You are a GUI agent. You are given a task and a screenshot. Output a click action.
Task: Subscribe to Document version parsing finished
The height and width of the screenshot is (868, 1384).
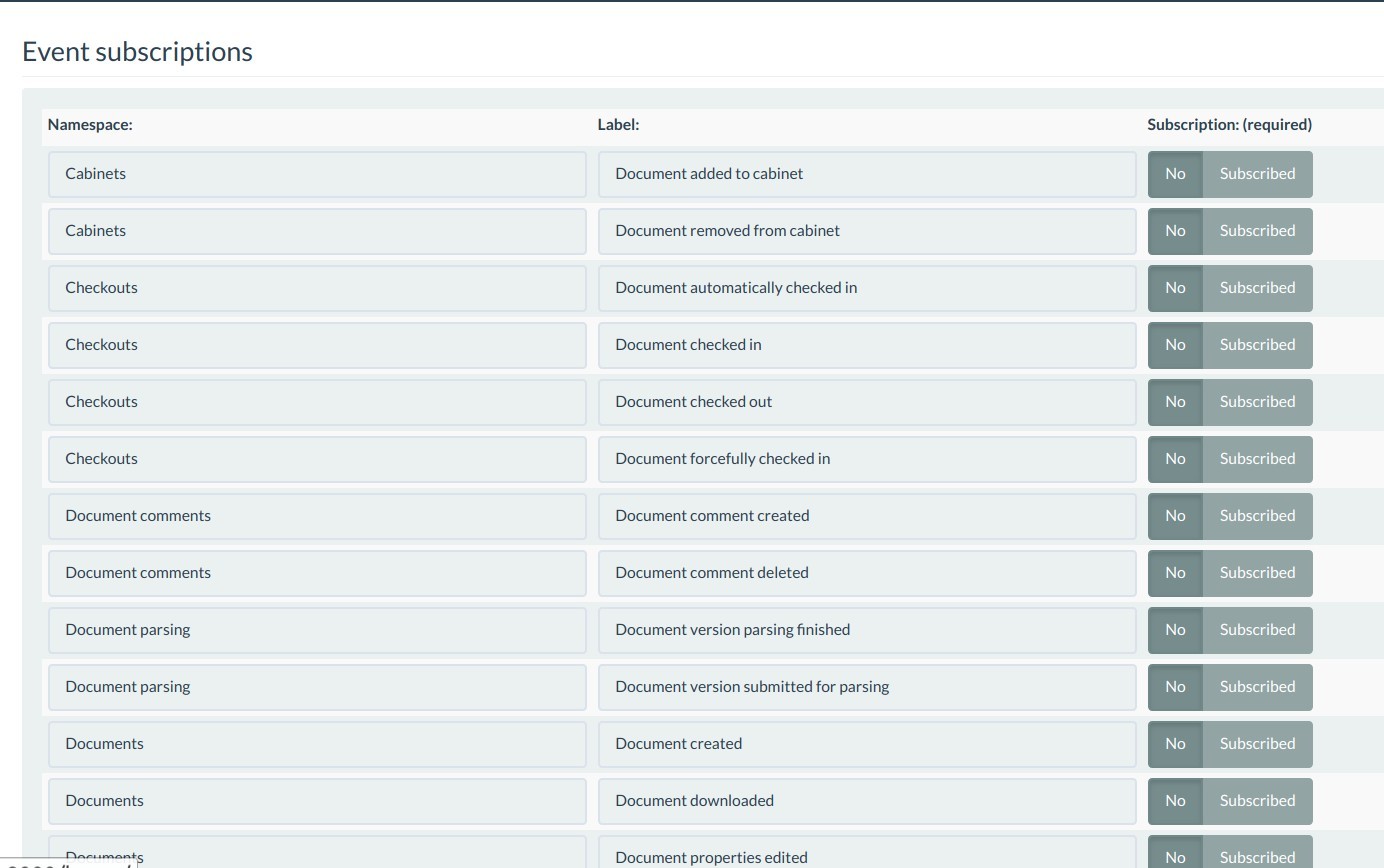click(x=1257, y=630)
